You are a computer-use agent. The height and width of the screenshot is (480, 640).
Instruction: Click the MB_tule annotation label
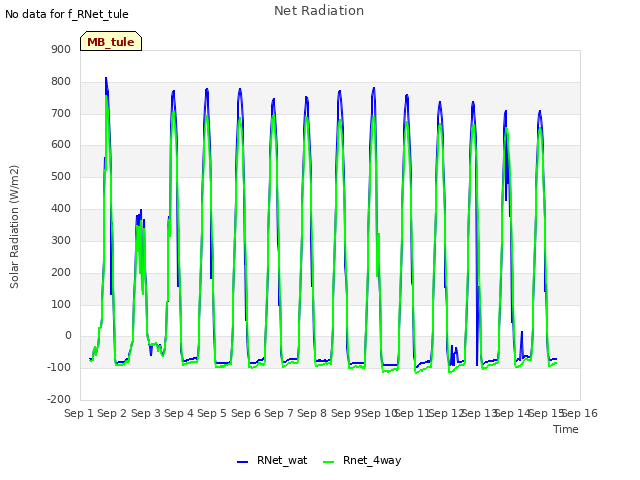pyautogui.click(x=111, y=41)
